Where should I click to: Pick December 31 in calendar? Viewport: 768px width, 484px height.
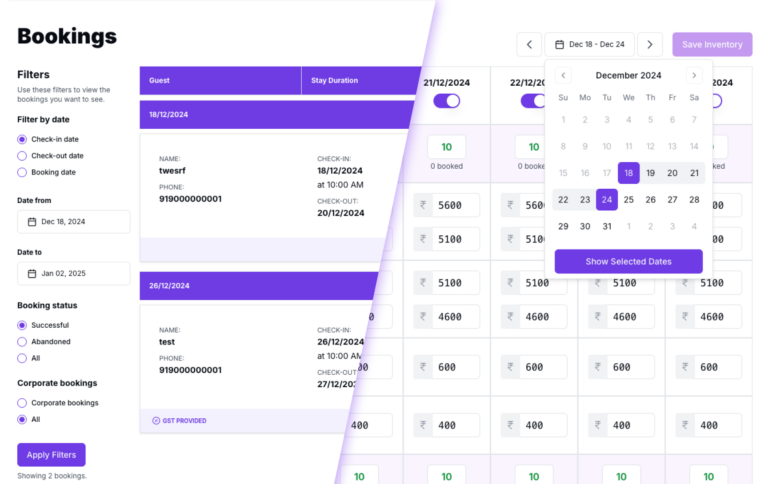coord(607,226)
